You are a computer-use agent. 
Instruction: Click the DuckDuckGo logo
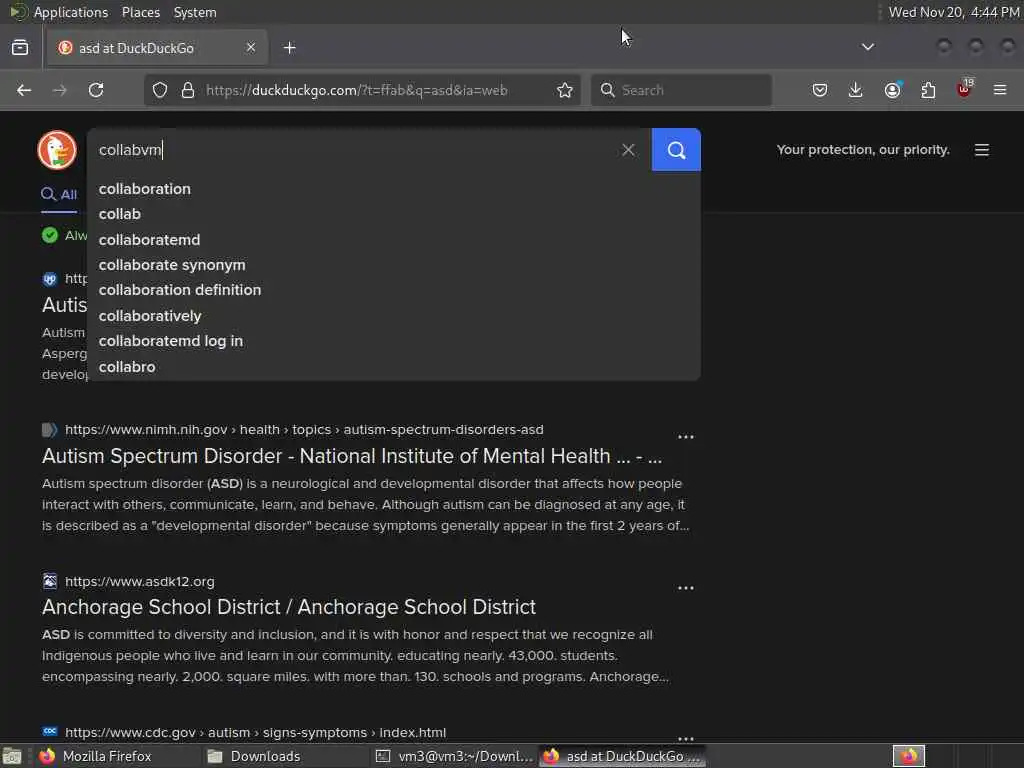pyautogui.click(x=57, y=150)
